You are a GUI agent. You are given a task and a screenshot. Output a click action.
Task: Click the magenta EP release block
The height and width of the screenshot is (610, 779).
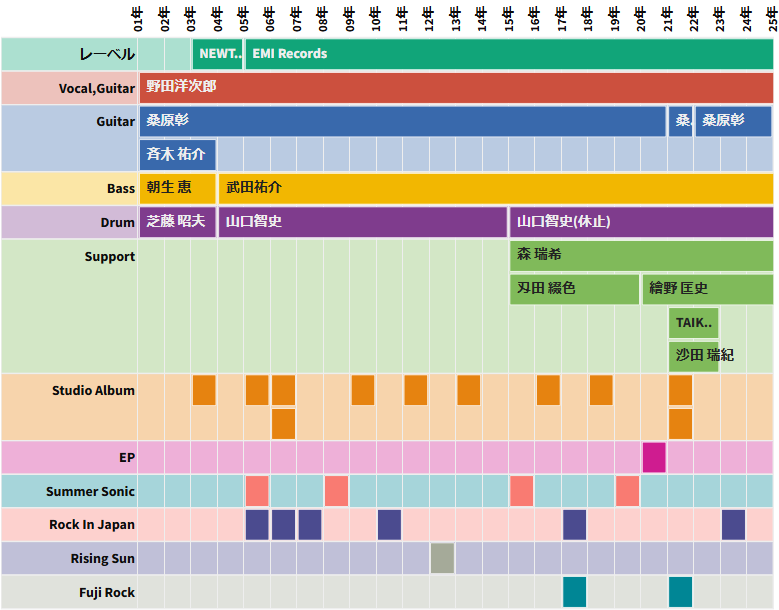coord(654,457)
